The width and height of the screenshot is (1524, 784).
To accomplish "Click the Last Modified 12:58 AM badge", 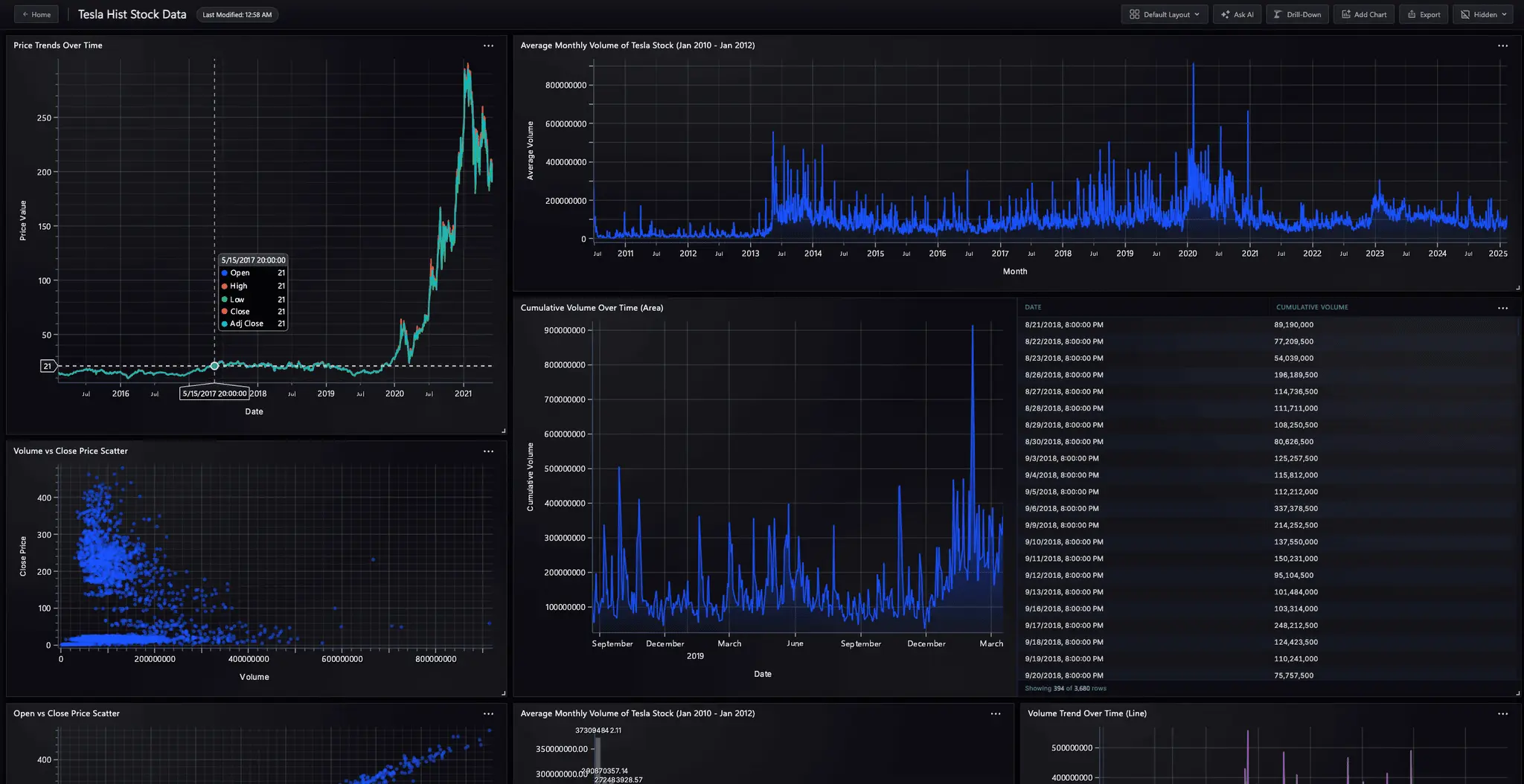I will [x=237, y=15].
